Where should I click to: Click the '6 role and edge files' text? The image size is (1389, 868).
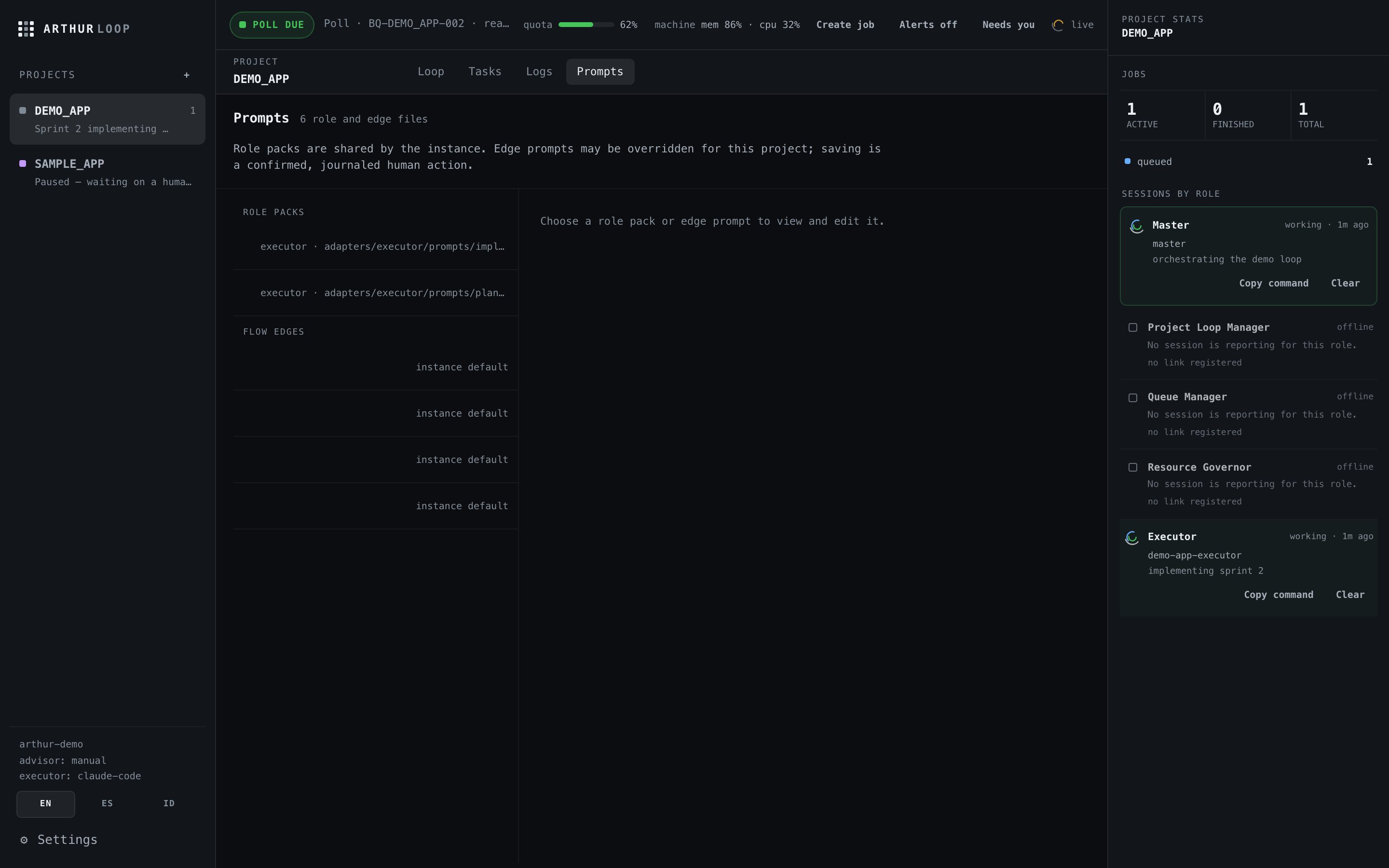(364, 120)
